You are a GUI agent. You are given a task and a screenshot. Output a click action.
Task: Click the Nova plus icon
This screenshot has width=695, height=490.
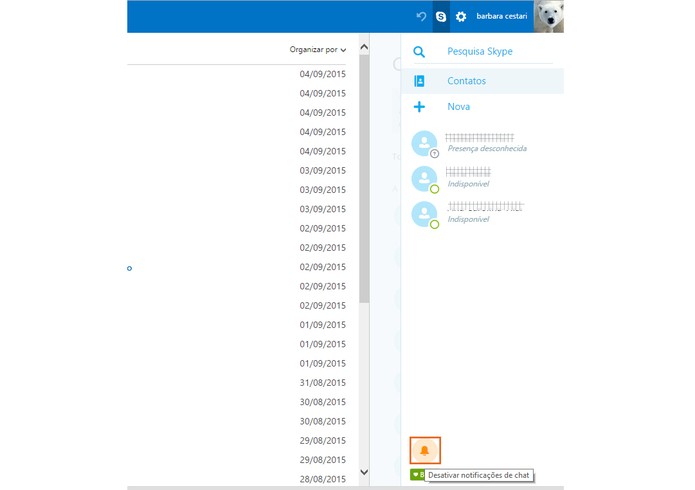(x=419, y=106)
